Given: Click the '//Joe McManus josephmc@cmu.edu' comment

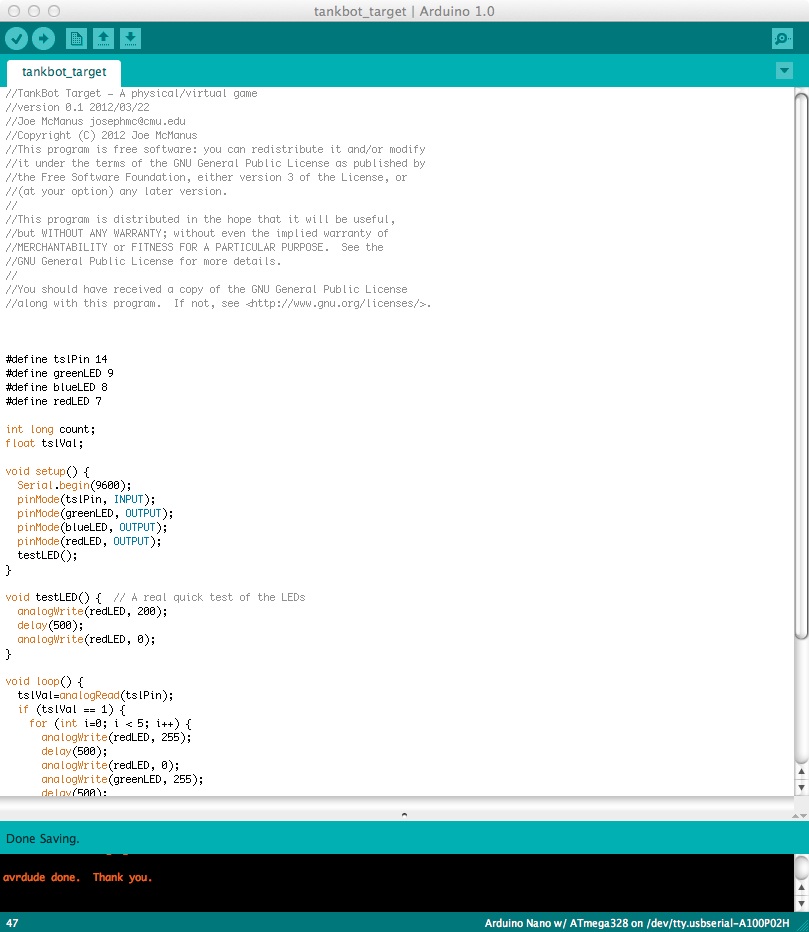Looking at the screenshot, I should coord(95,121).
